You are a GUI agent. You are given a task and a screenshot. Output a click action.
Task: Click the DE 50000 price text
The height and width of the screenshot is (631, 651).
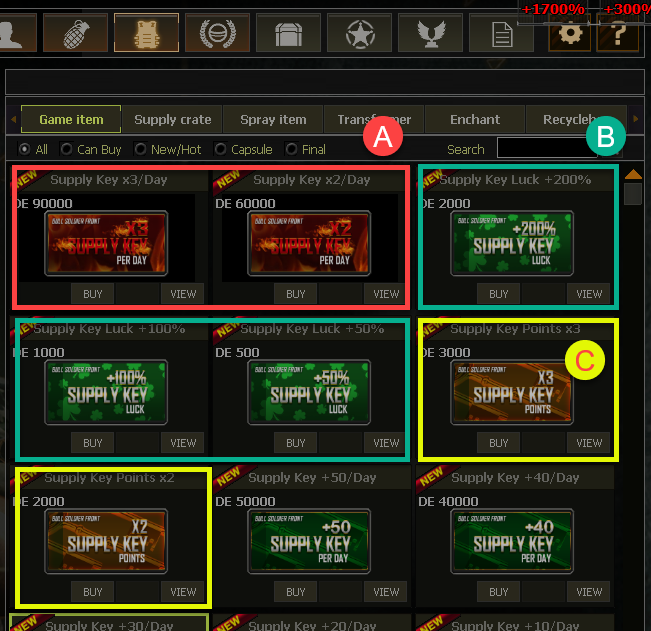(245, 501)
